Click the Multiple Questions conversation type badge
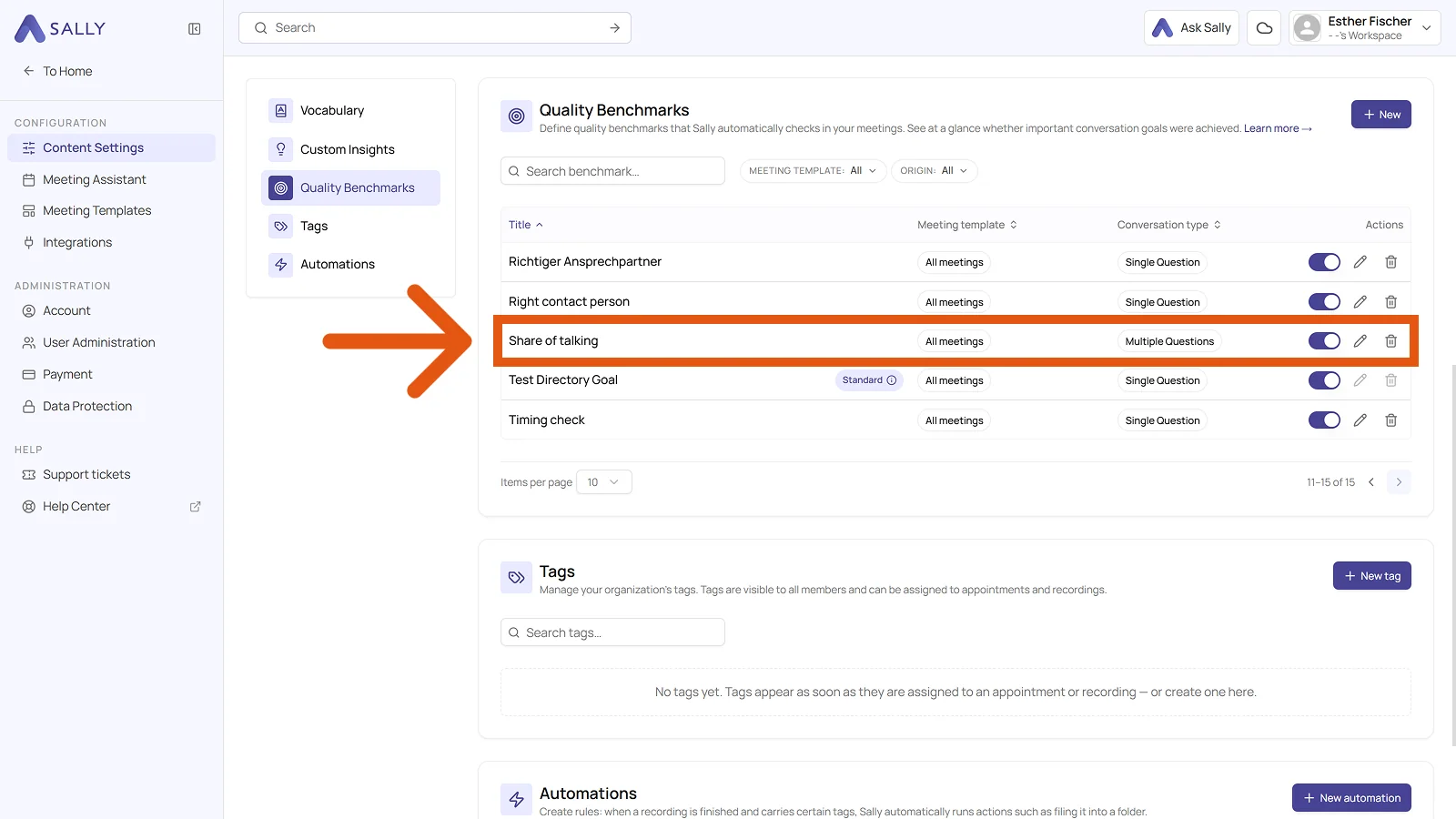The height and width of the screenshot is (819, 1456). point(1169,342)
